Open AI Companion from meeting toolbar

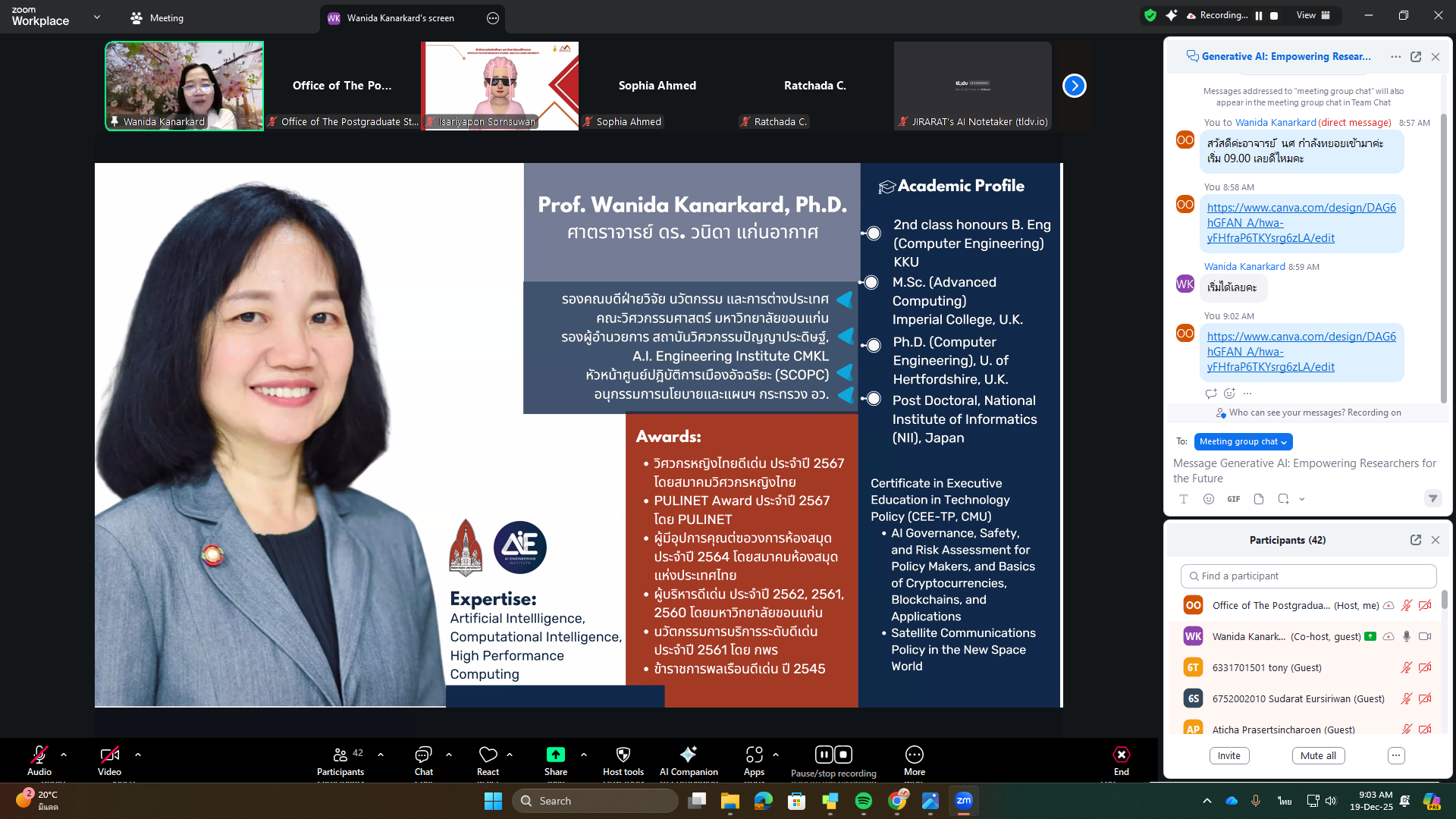[x=688, y=755]
